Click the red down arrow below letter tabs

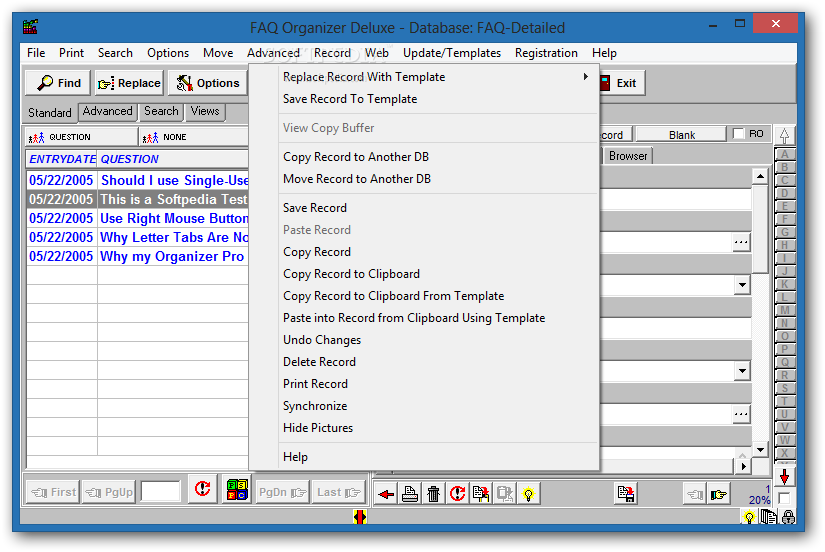(784, 477)
